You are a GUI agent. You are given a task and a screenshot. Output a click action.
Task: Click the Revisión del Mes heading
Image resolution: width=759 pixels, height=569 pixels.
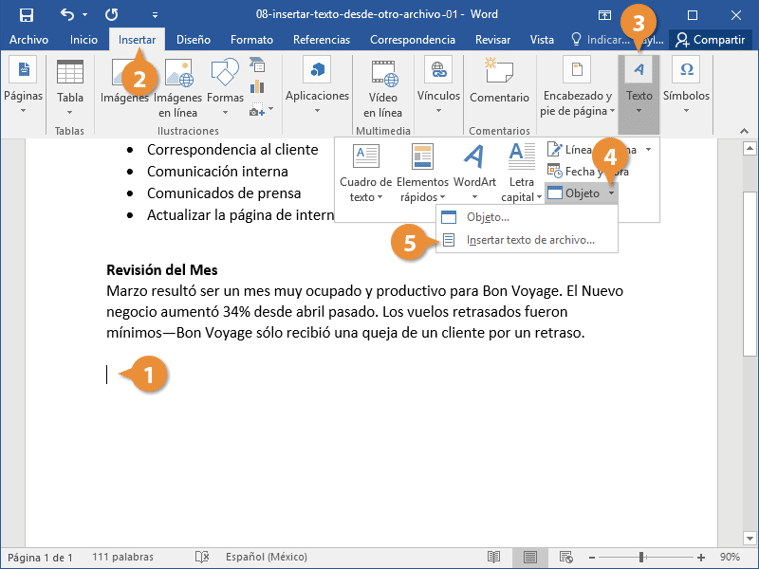(162, 270)
